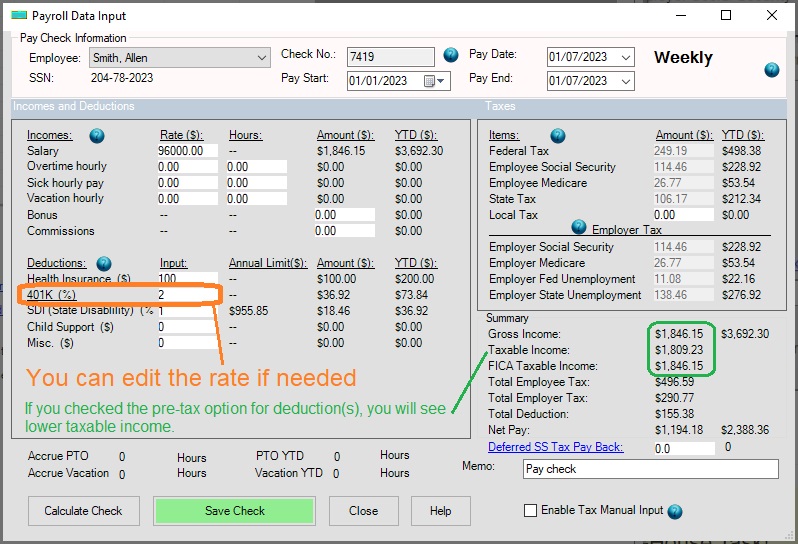This screenshot has height=544, width=798.
Task: Click help icon beside Incomes heading
Action: click(x=97, y=135)
